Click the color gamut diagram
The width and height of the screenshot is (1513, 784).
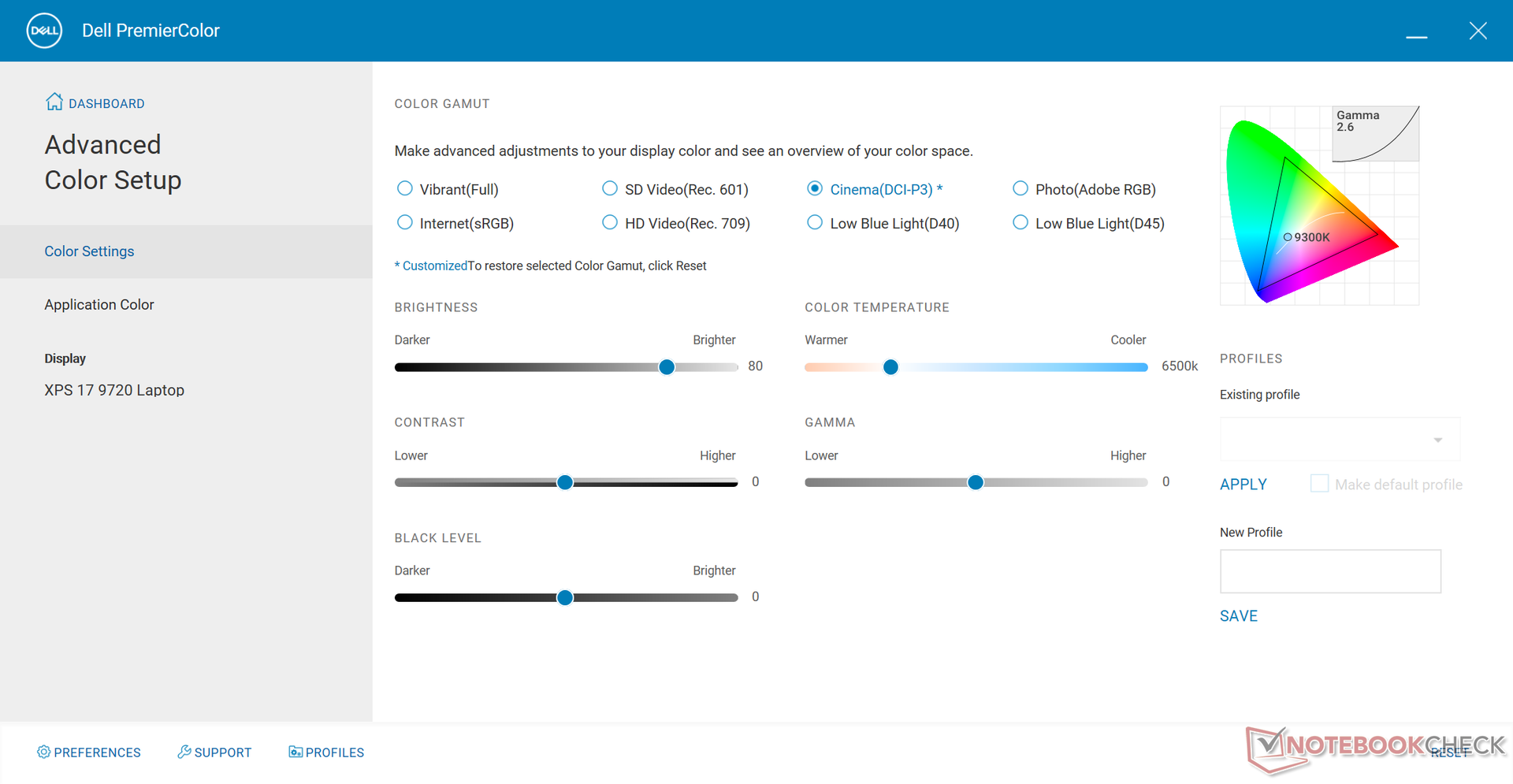1319,206
